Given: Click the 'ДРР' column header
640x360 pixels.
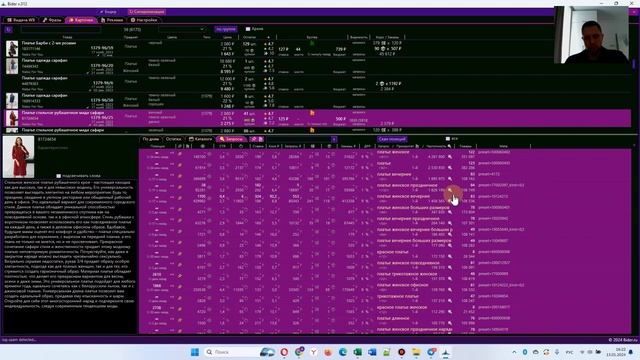Looking at the screenshot, I should click(367, 146).
